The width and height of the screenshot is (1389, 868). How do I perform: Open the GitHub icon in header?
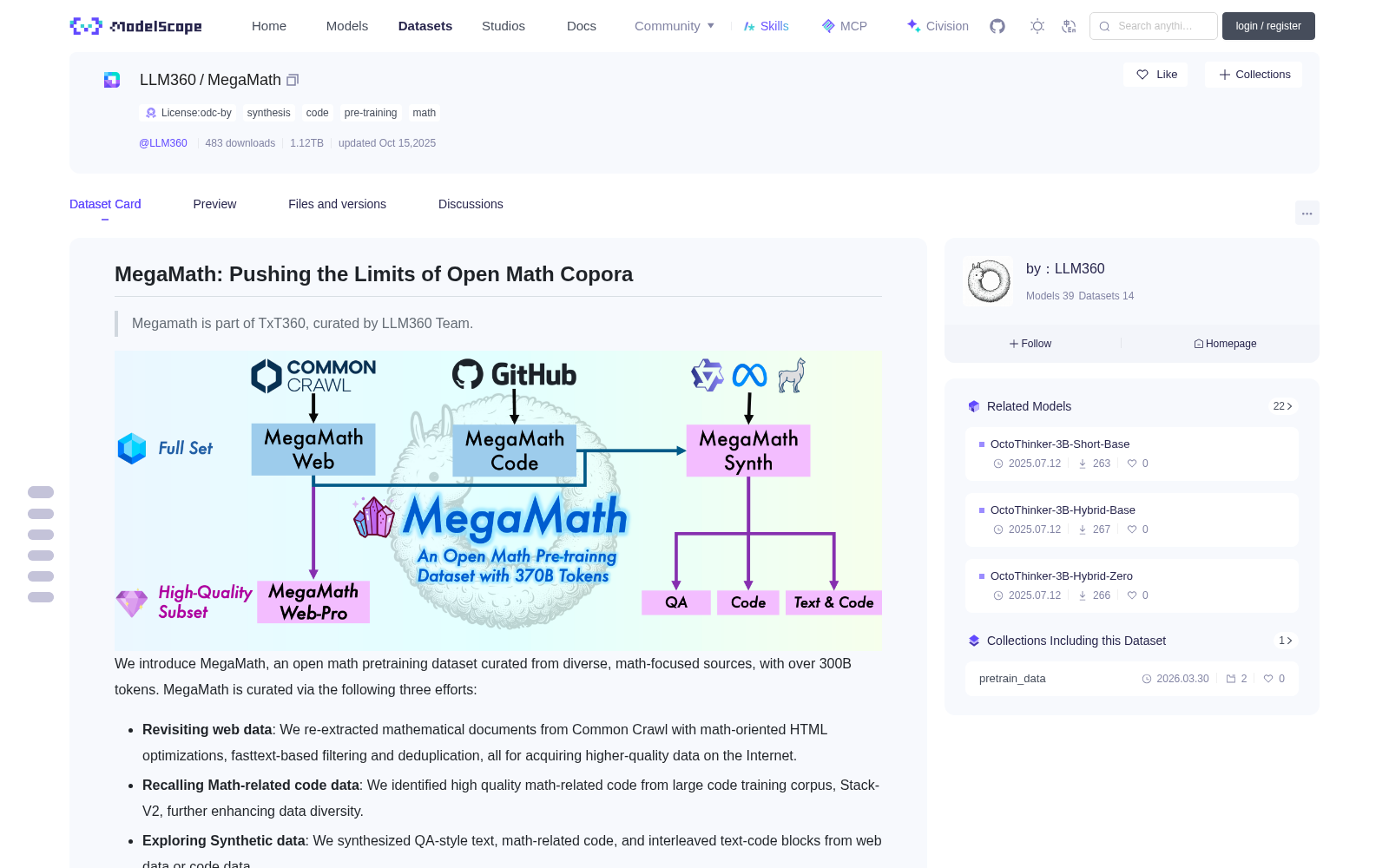[997, 26]
